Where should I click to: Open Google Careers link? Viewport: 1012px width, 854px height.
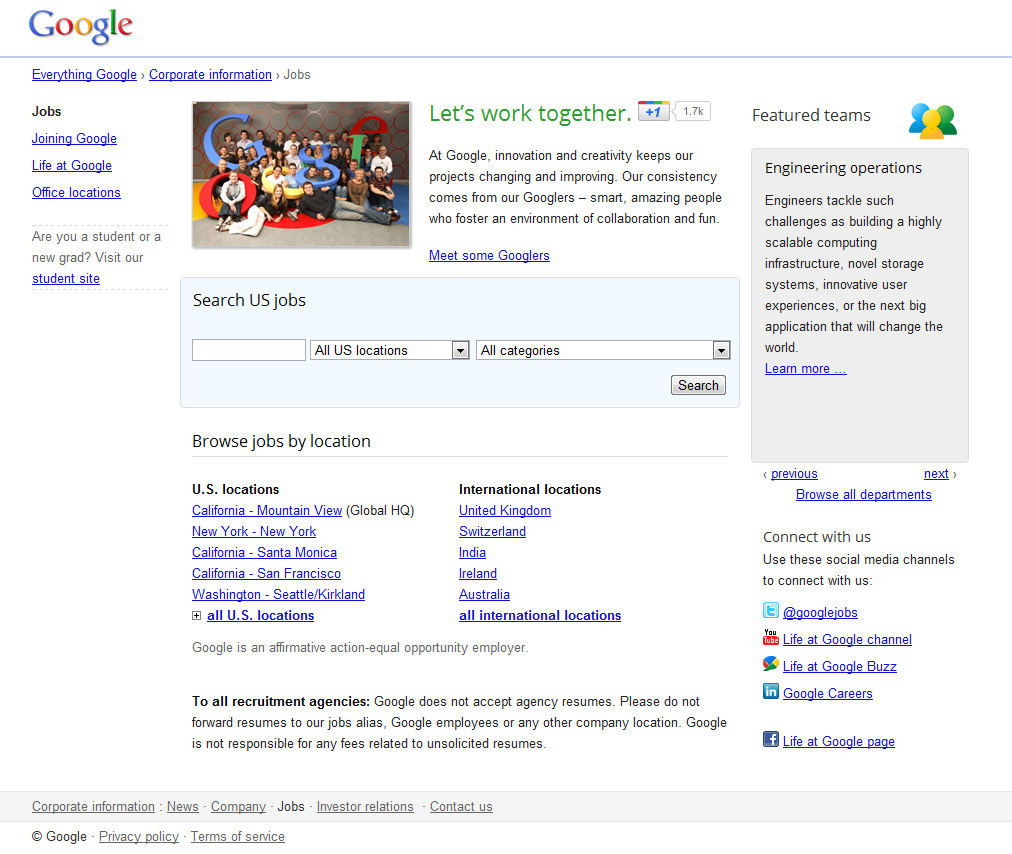pyautogui.click(x=827, y=694)
